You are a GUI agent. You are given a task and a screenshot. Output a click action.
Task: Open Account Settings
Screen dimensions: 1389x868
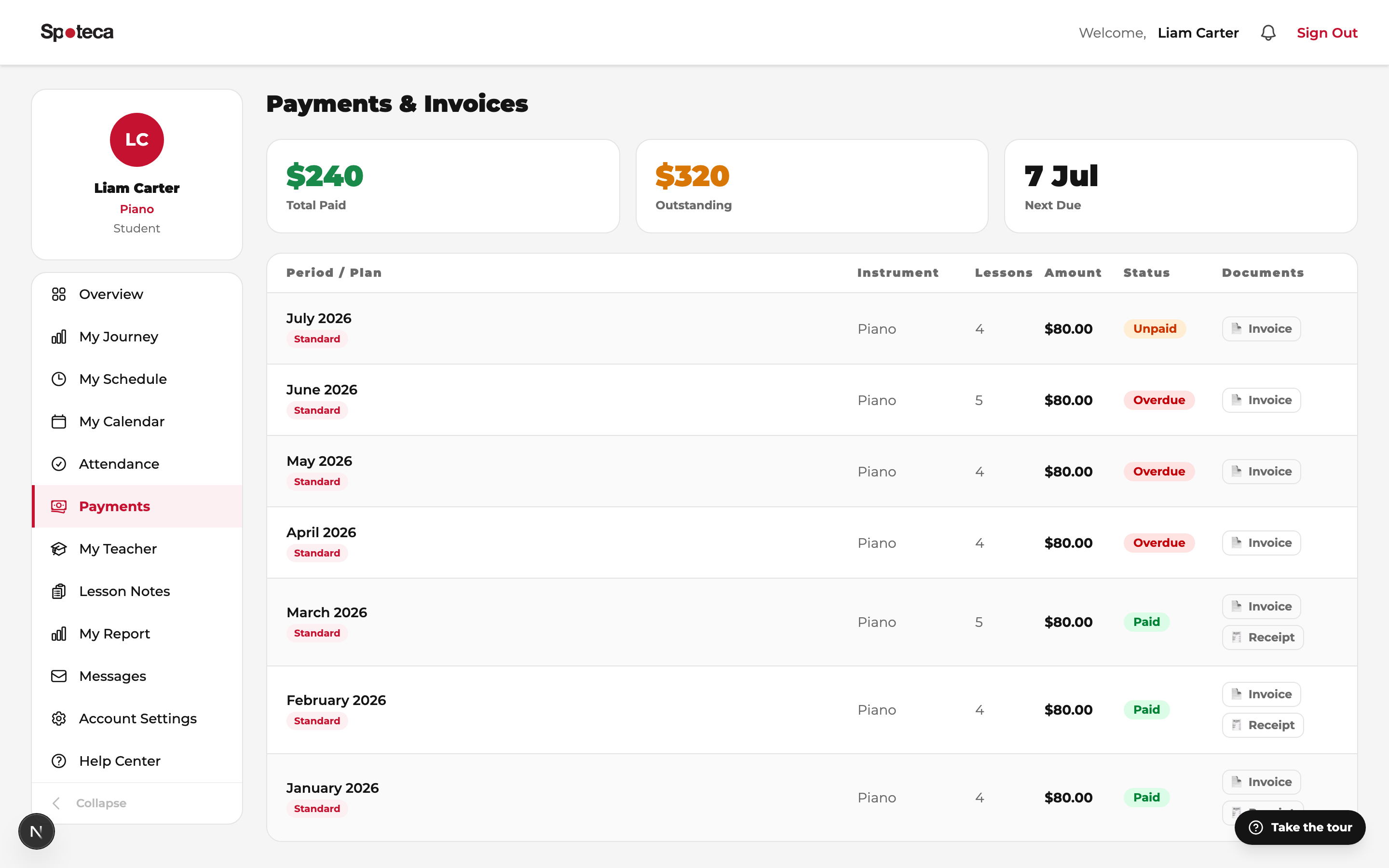click(x=136, y=719)
